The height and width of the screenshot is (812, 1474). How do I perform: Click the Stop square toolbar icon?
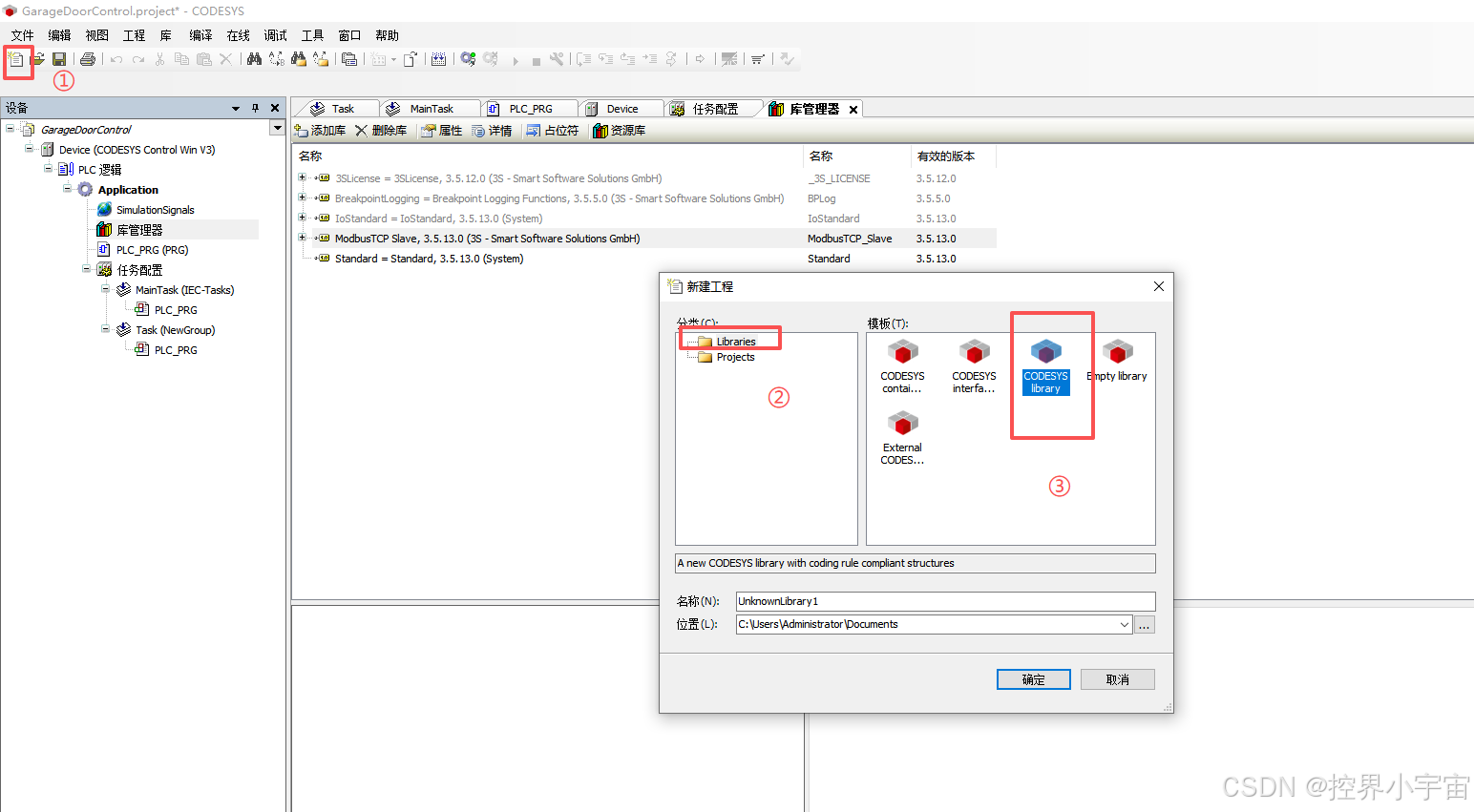pyautogui.click(x=537, y=60)
